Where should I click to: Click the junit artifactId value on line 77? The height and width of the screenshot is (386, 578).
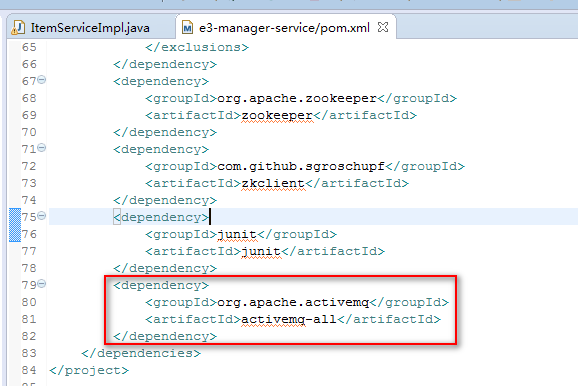[x=261, y=251]
